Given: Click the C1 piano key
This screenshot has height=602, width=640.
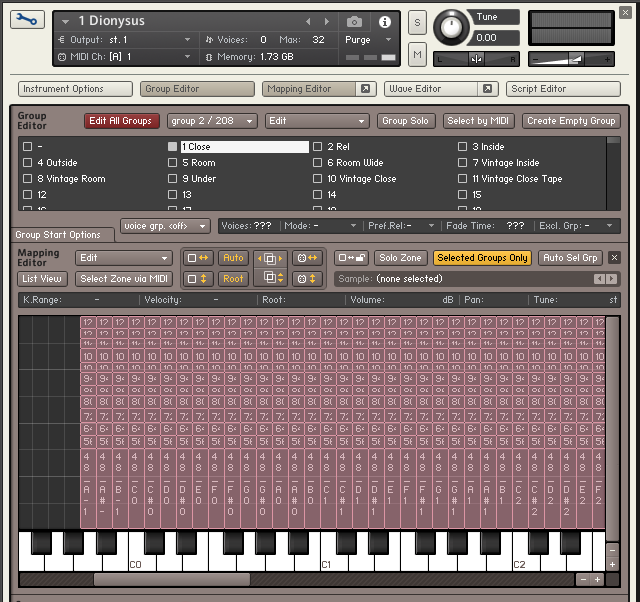Looking at the screenshot, I should (x=333, y=562).
